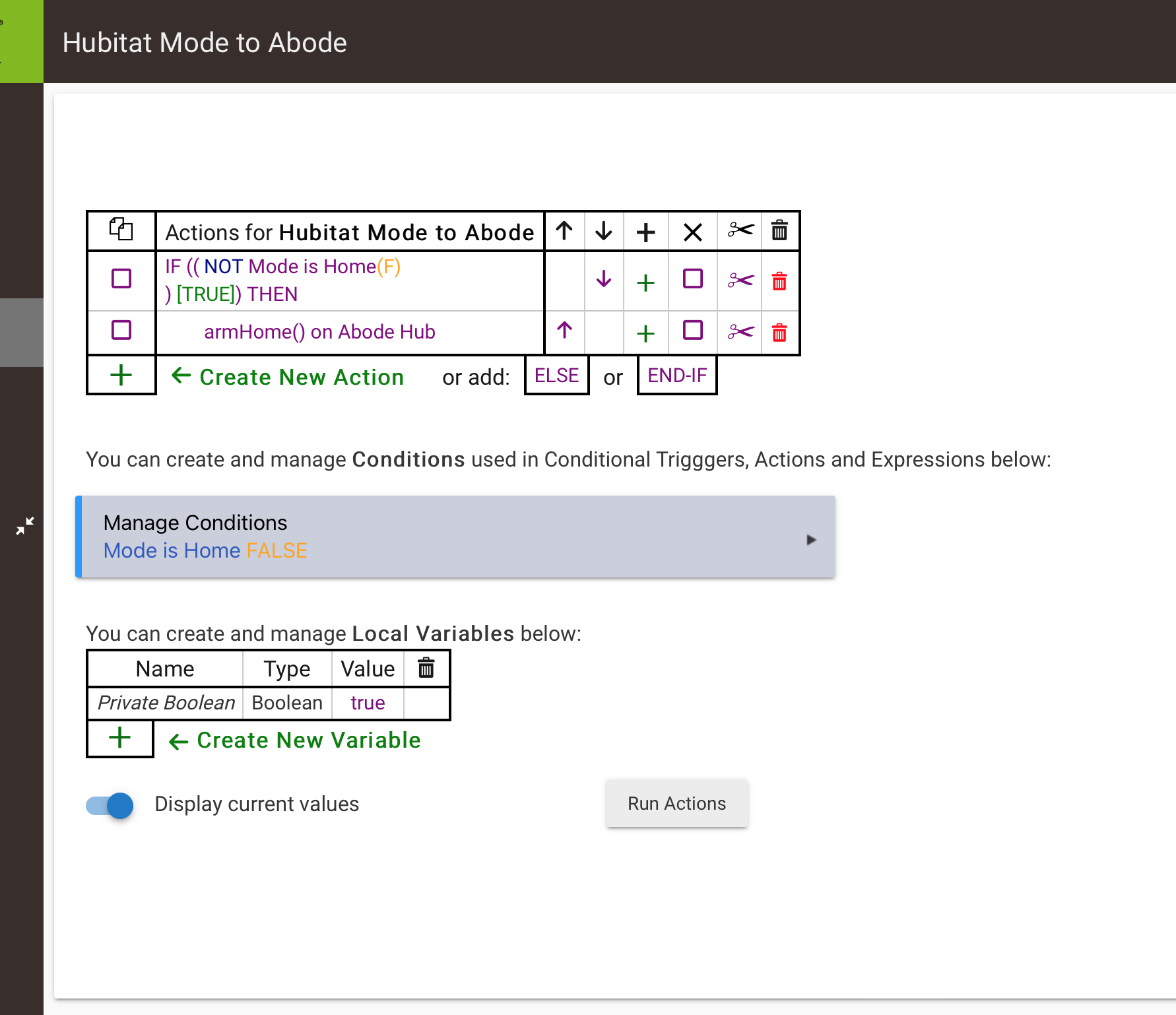
Task: Delete the armHome() on Abode Hub row
Action: coord(779,332)
